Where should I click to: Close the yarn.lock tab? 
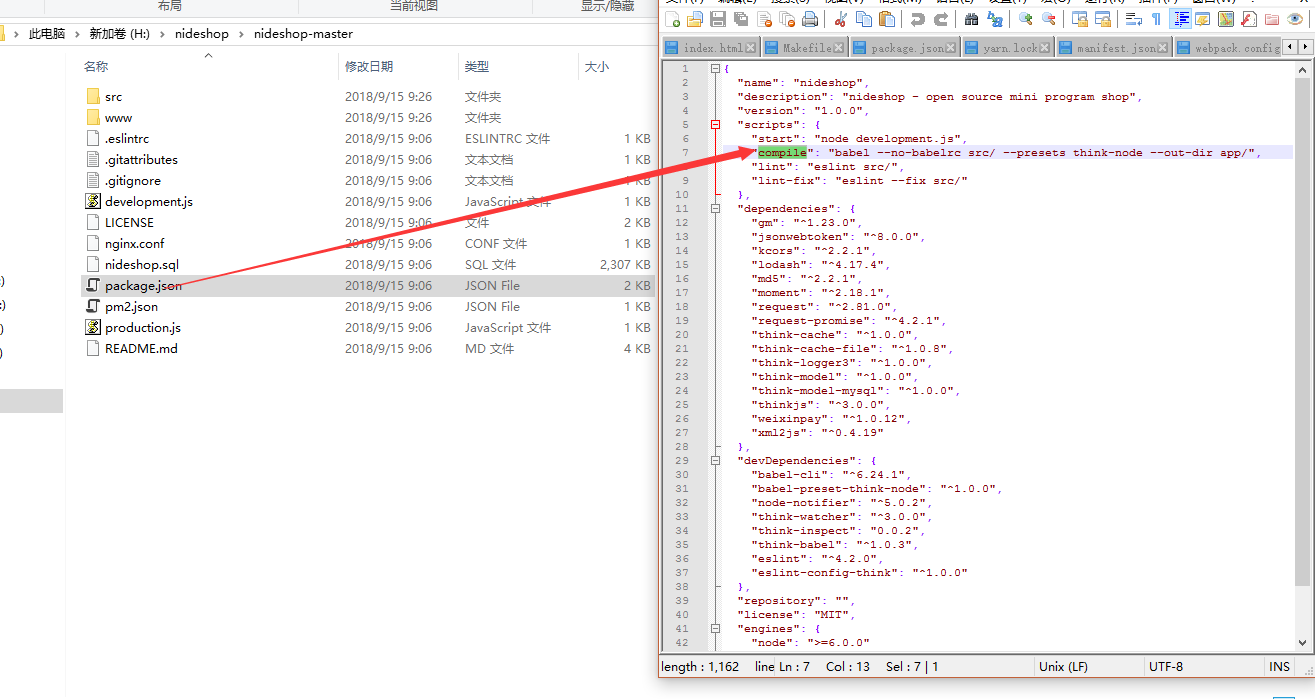pyautogui.click(x=1044, y=47)
